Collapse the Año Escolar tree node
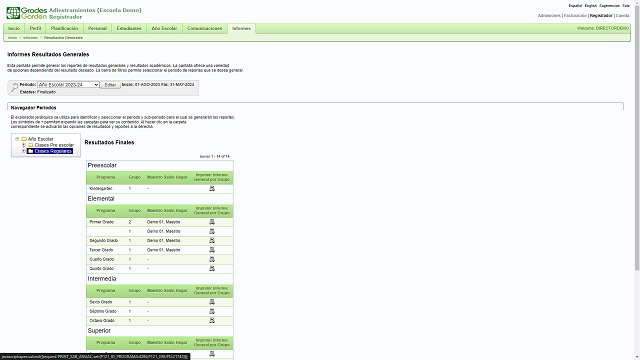Screen dimensions: 640x360 (x=17, y=139)
